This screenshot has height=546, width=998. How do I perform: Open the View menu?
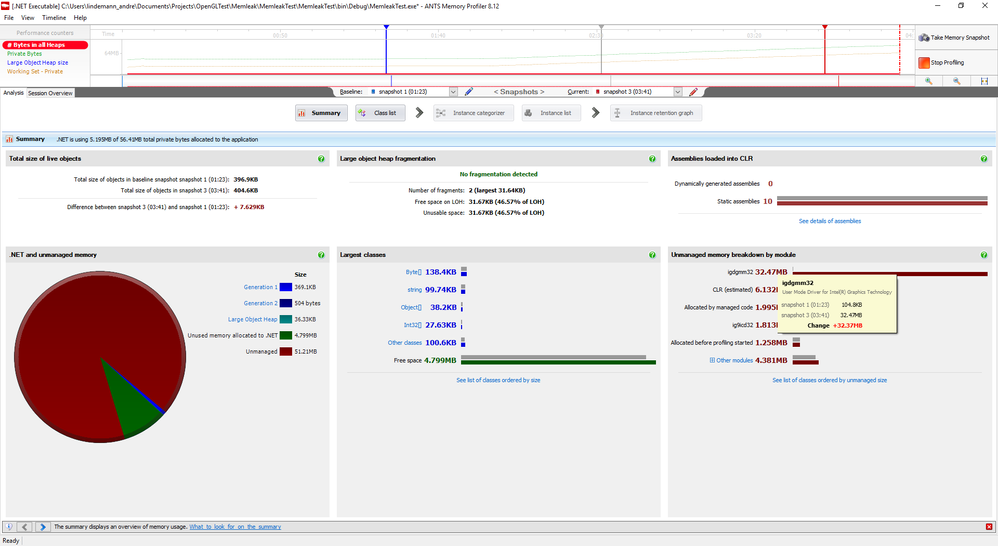coord(28,18)
